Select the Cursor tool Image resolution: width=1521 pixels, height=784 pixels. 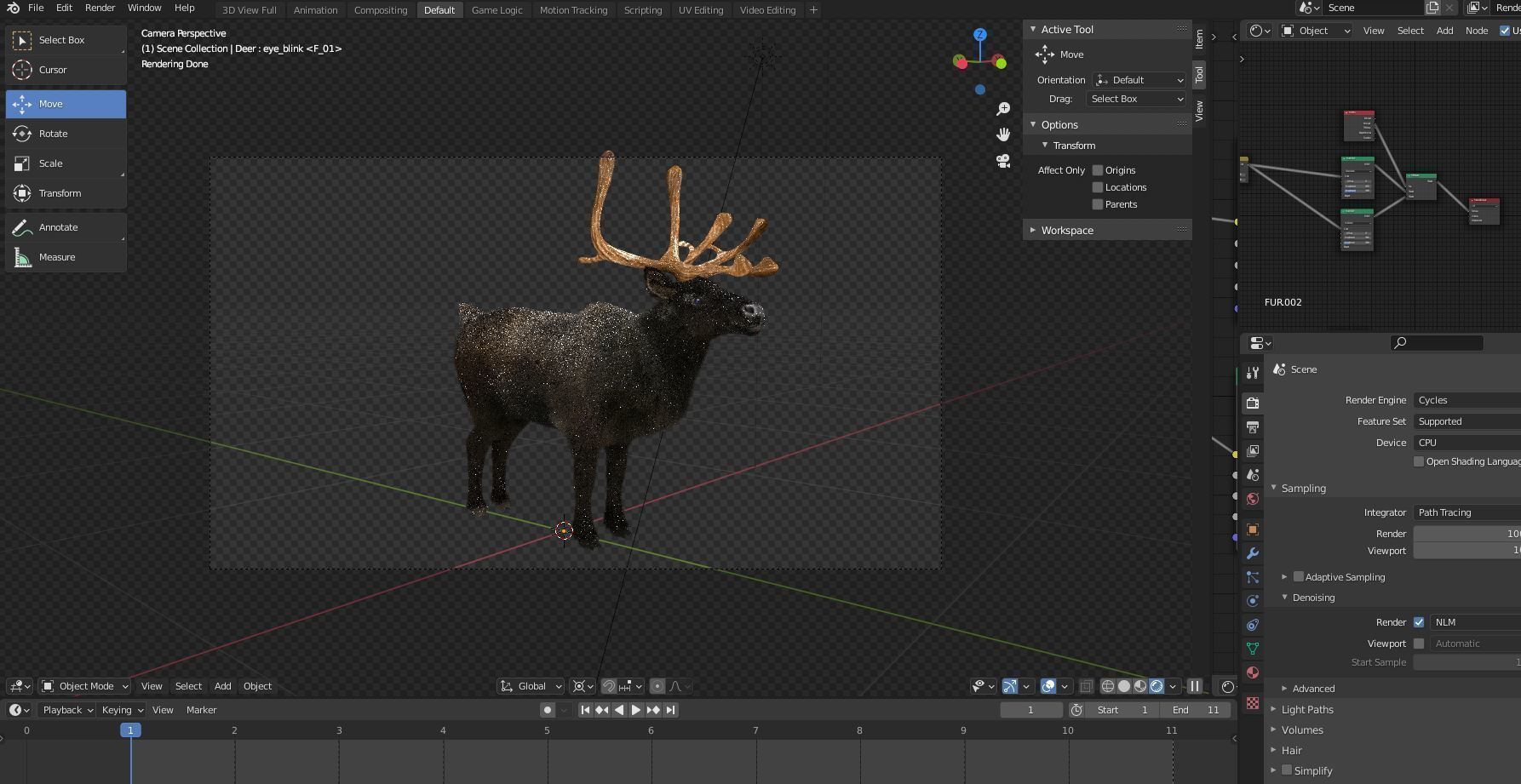[66, 70]
